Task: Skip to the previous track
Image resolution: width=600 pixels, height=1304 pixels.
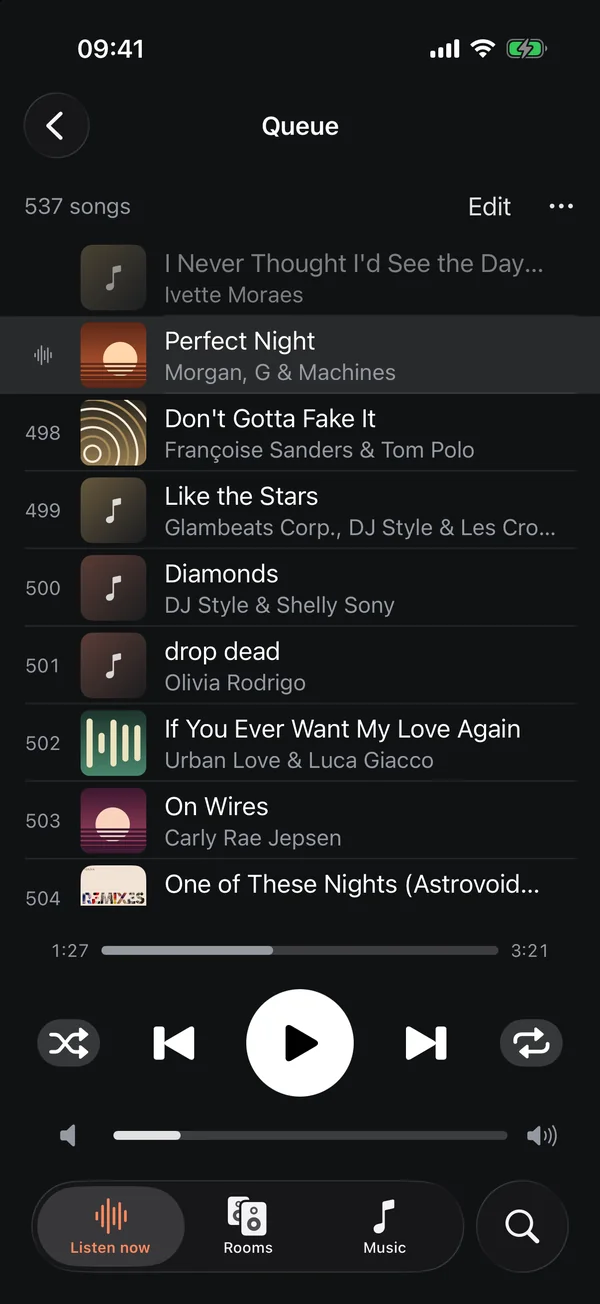Action: (174, 1043)
